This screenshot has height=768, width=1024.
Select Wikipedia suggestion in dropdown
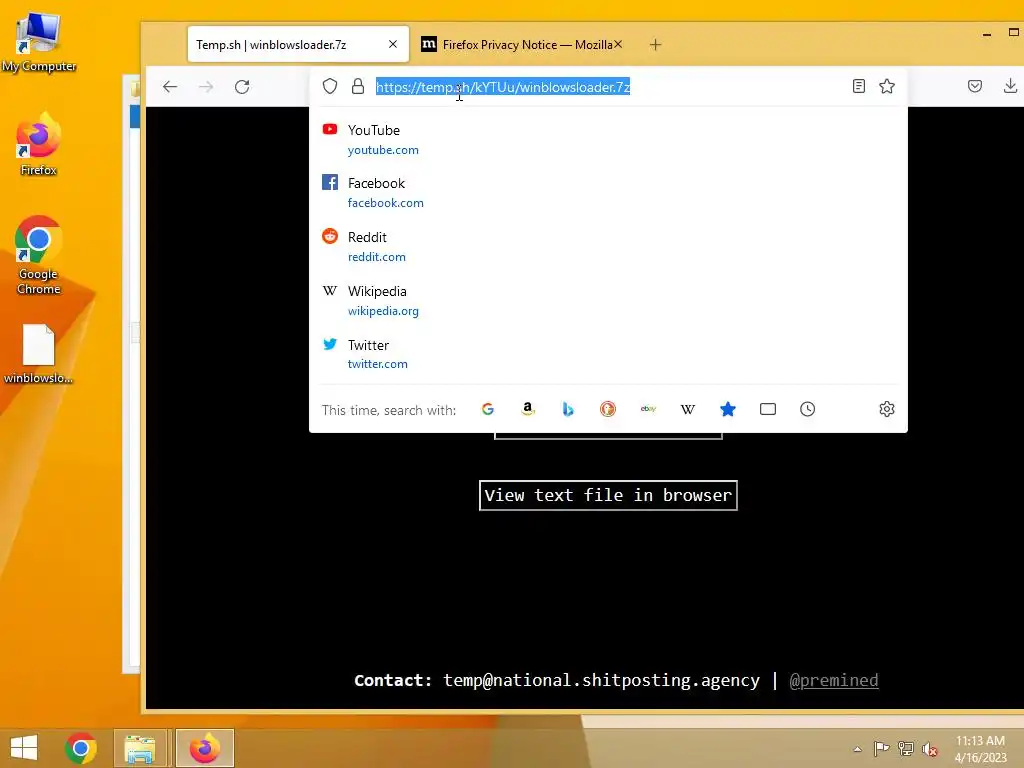[x=608, y=300]
